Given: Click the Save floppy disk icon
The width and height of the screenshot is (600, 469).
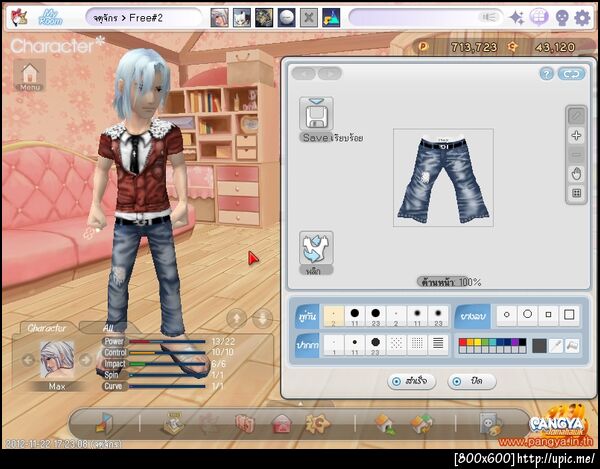Looking at the screenshot, I should [x=316, y=114].
